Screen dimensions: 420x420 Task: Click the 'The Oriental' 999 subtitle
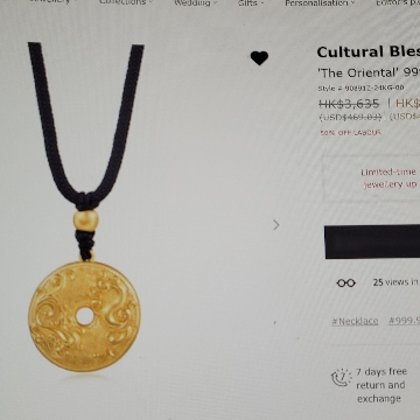click(369, 73)
